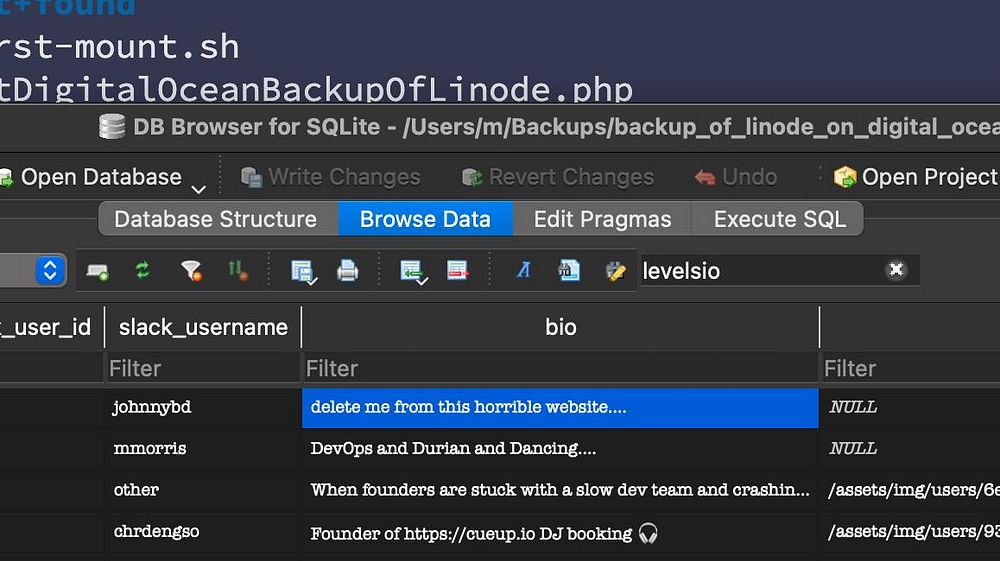Click the Open Project toolbar button
Screen dimensions: 1000x561
(915, 177)
